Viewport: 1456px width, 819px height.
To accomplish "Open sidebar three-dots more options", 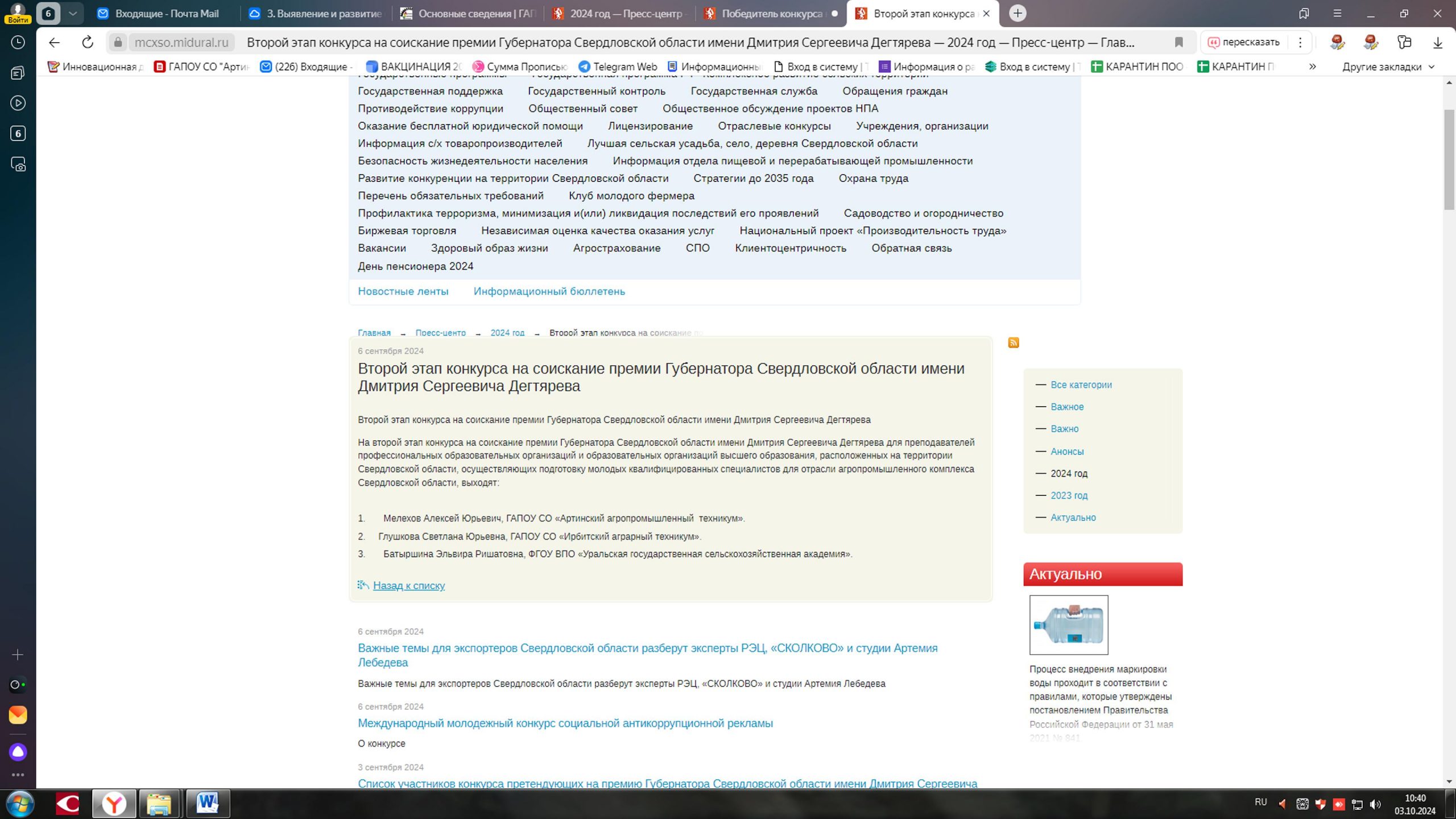I will coord(18,775).
